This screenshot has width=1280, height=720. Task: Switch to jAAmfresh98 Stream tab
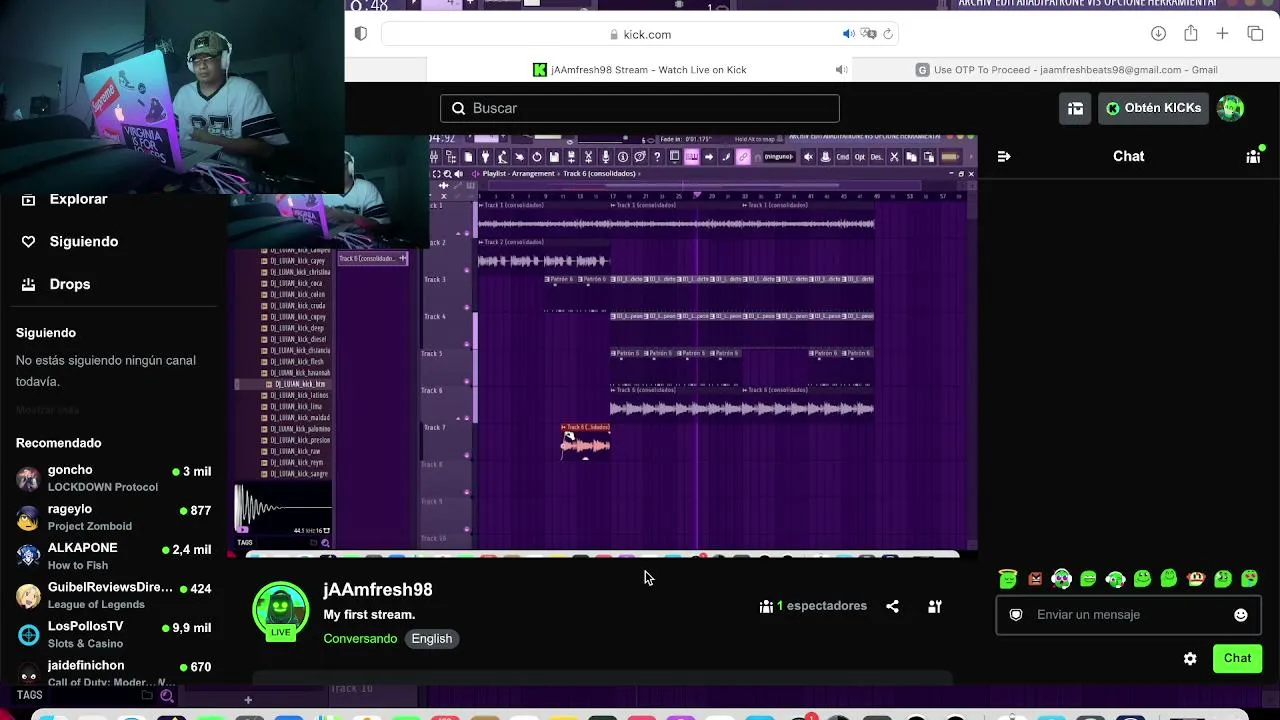tap(640, 70)
